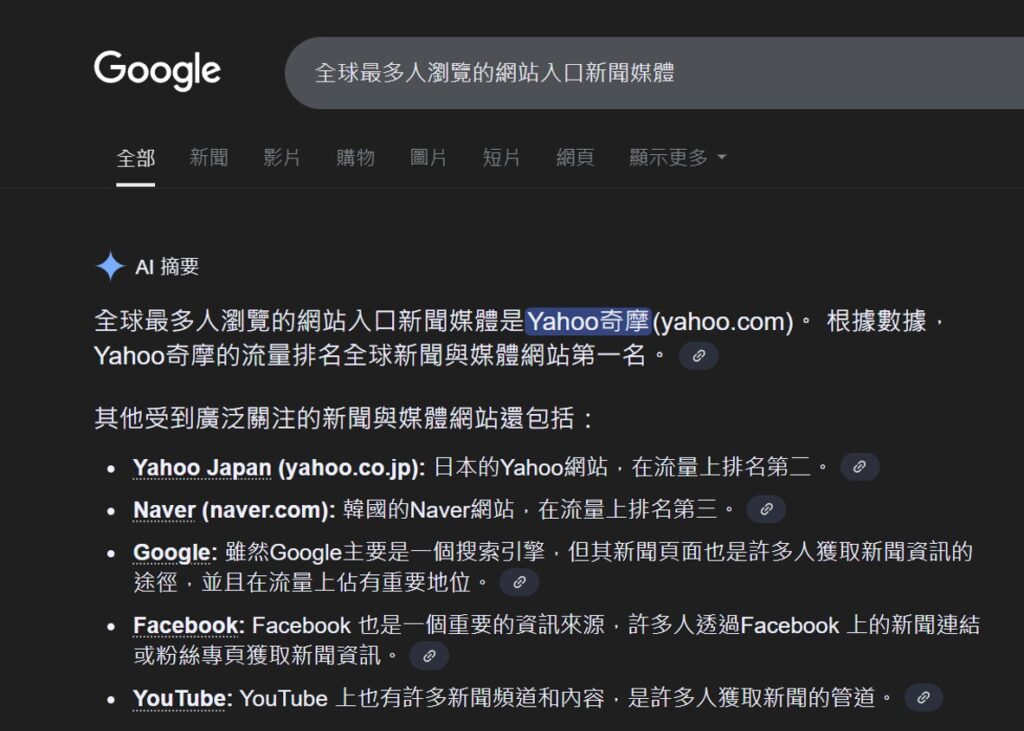Open the 購物 results tab

click(x=355, y=157)
